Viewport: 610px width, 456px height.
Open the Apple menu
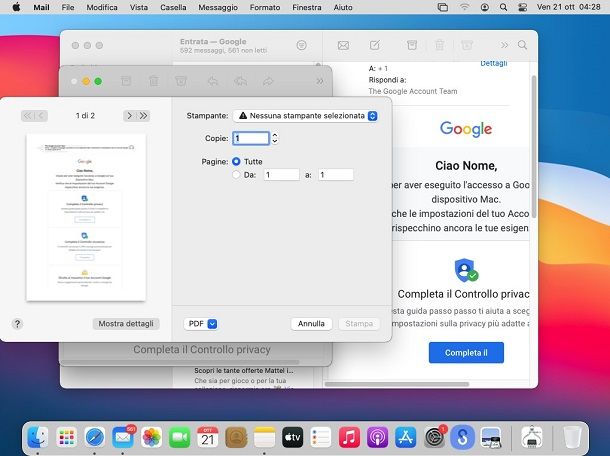[x=16, y=7]
